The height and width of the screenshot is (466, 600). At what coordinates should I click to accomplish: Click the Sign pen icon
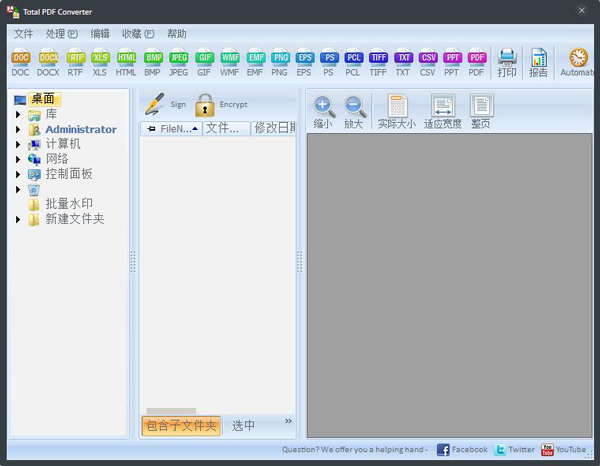point(155,104)
